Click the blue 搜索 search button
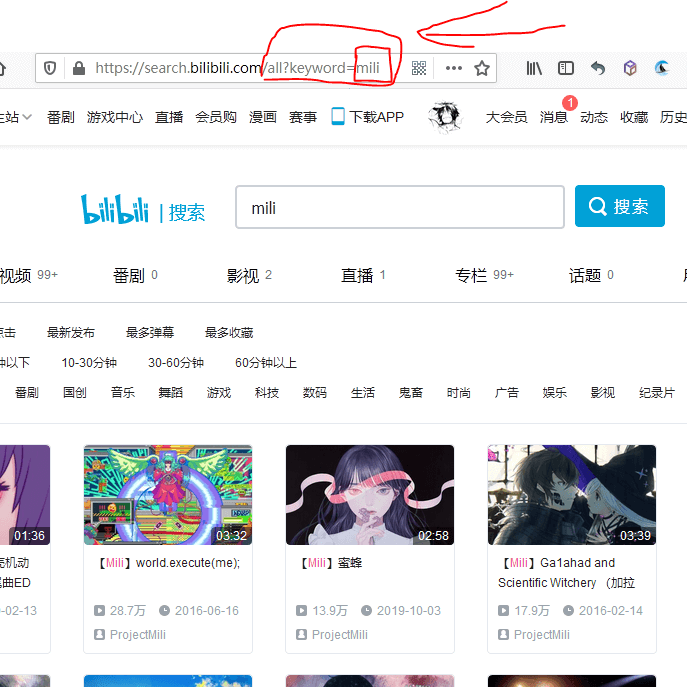 pos(620,206)
